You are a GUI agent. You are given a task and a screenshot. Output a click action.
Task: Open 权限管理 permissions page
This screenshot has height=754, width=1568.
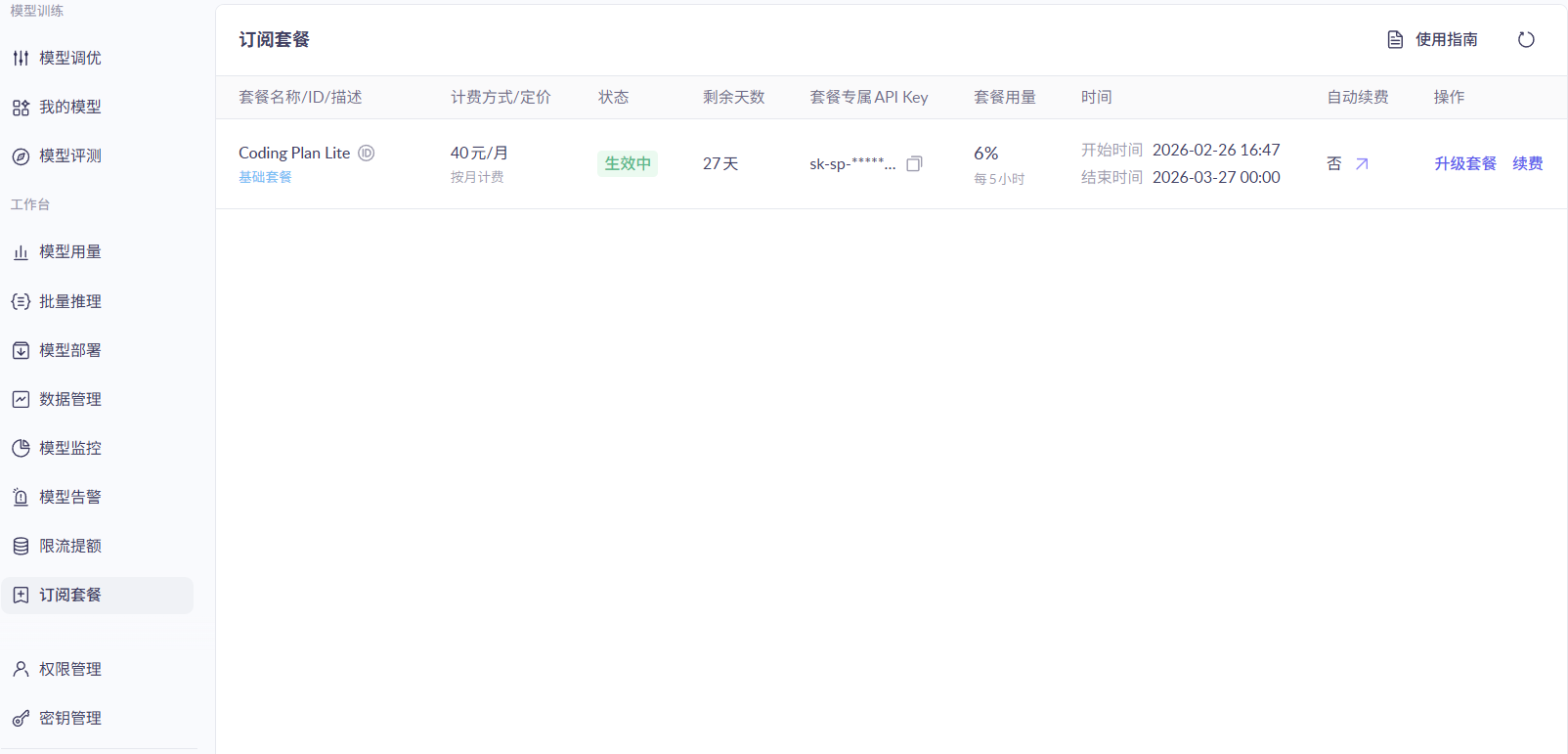(x=69, y=670)
